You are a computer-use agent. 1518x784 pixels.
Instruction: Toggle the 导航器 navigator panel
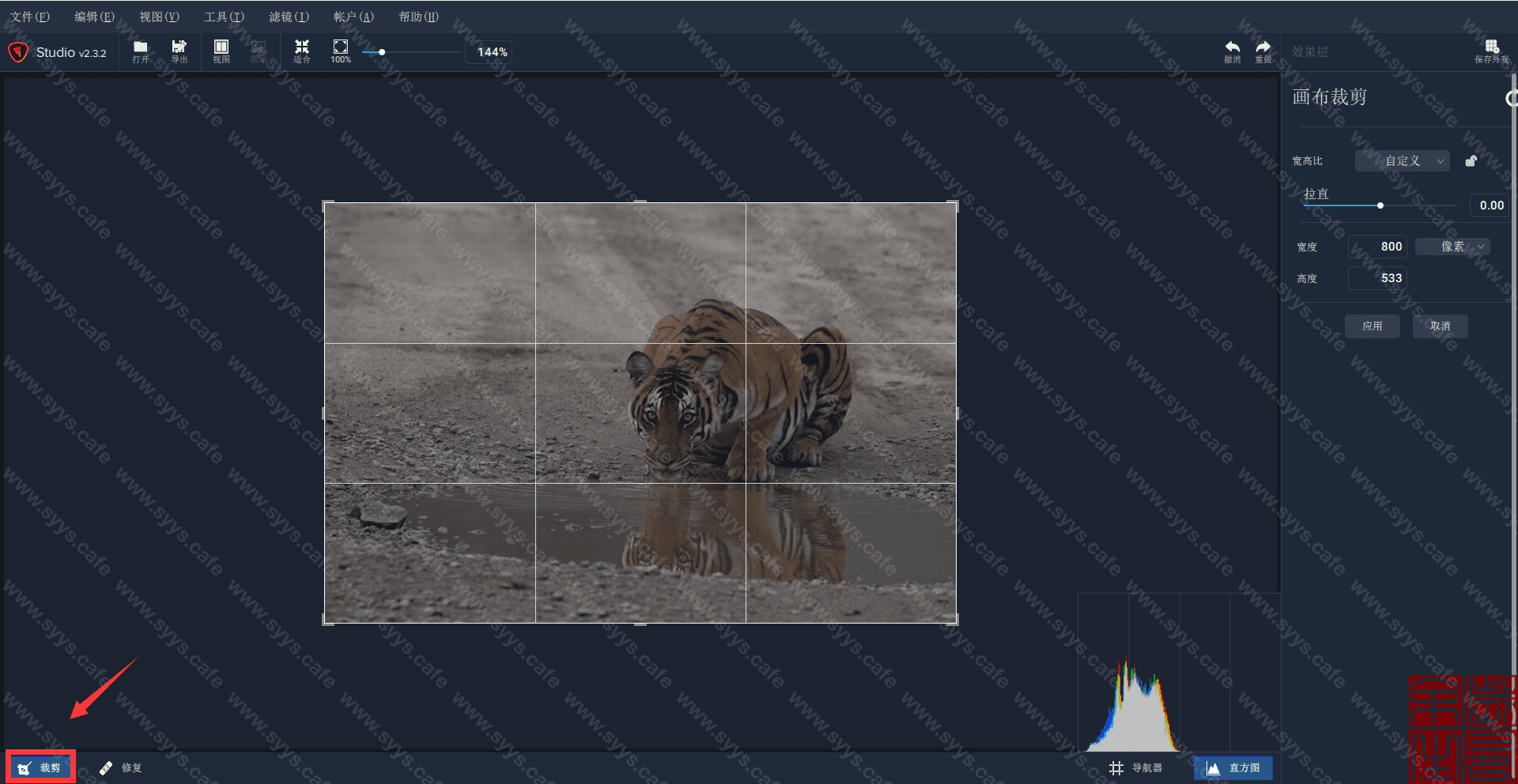pos(1136,767)
